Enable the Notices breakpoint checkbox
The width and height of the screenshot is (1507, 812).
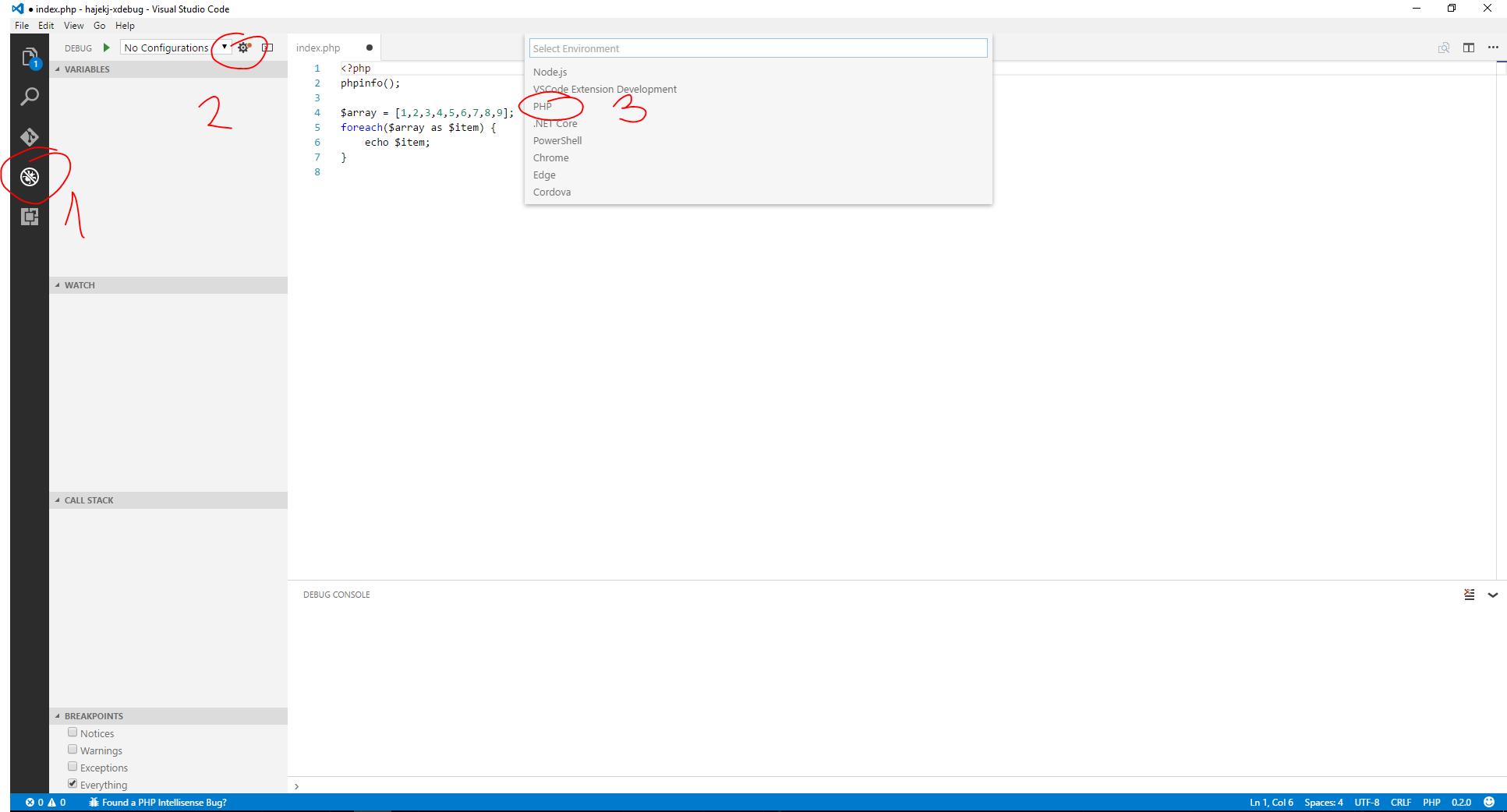pyautogui.click(x=73, y=733)
